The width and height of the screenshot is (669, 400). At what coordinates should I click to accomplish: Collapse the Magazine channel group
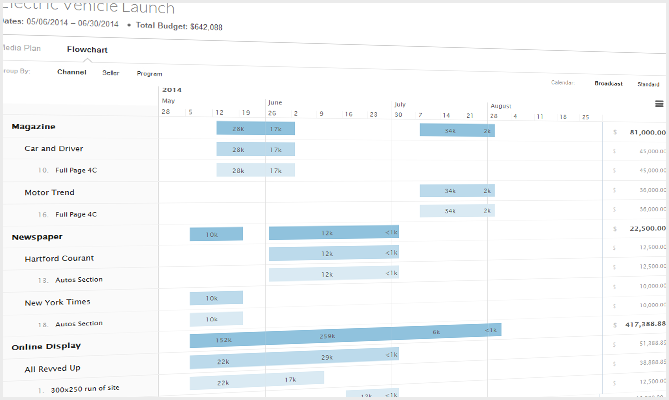point(33,127)
